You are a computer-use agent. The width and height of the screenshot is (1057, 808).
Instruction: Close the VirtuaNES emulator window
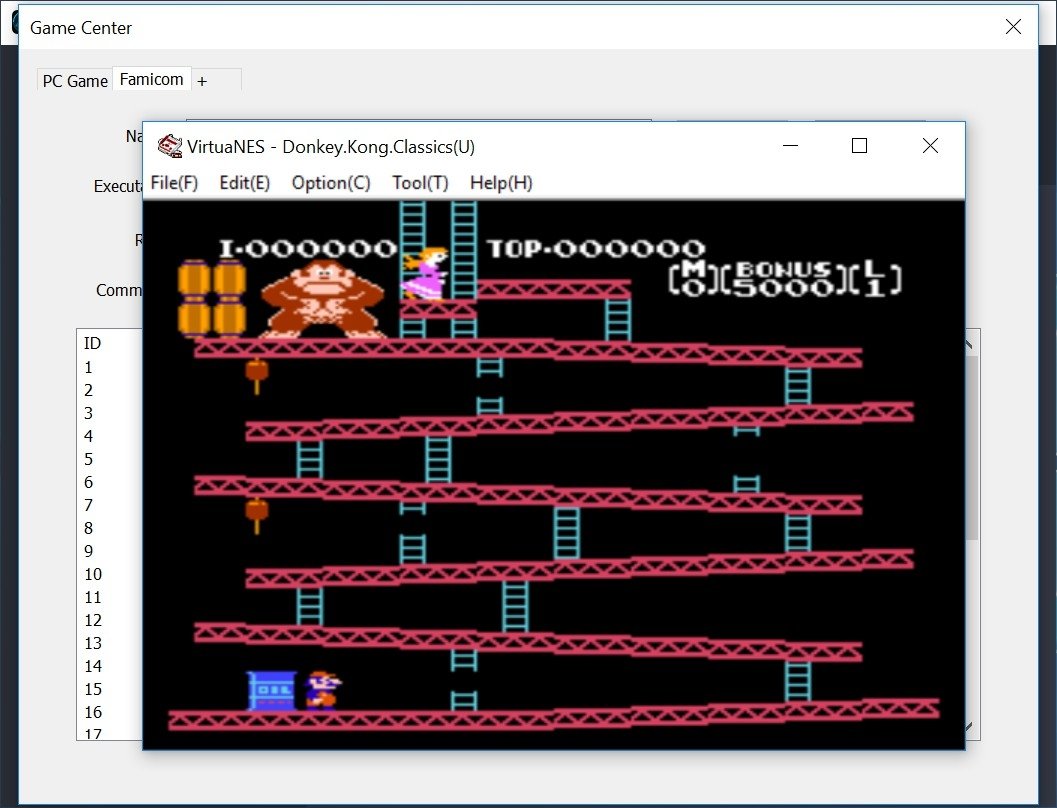click(930, 146)
